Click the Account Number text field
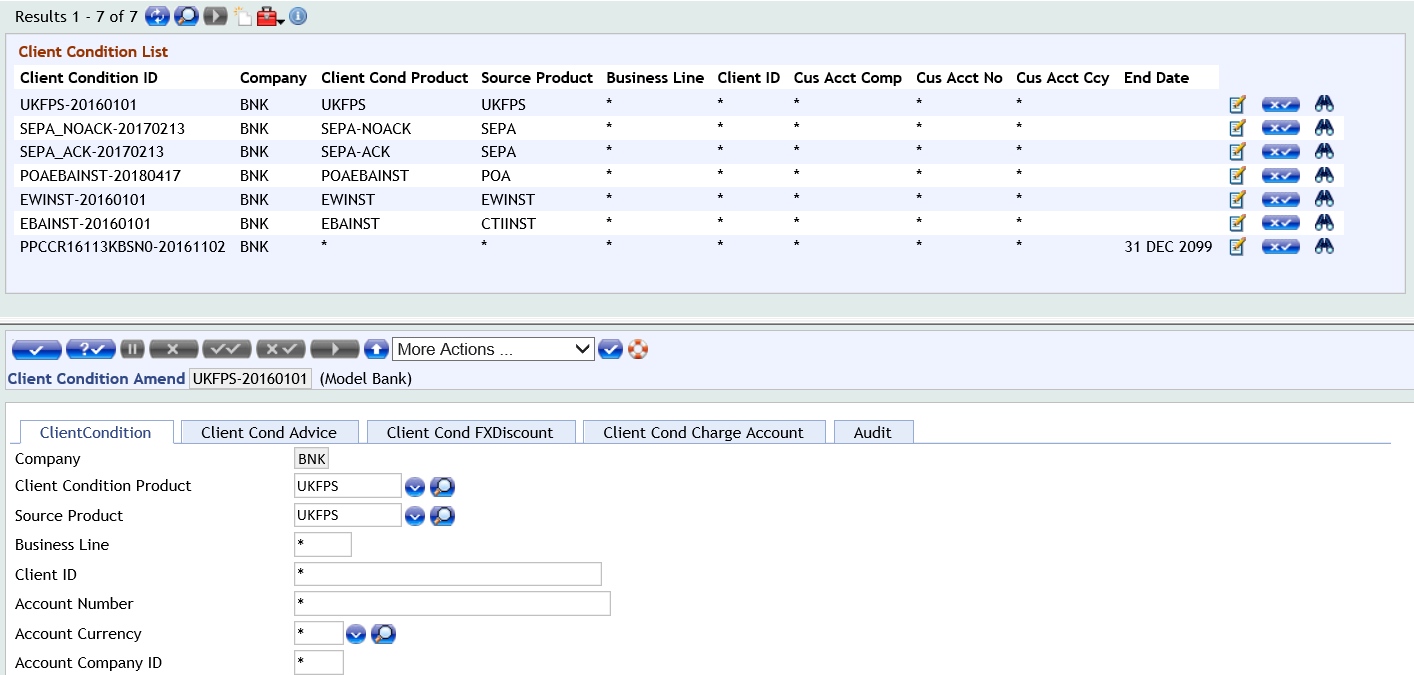The width and height of the screenshot is (1414, 675). 451,604
